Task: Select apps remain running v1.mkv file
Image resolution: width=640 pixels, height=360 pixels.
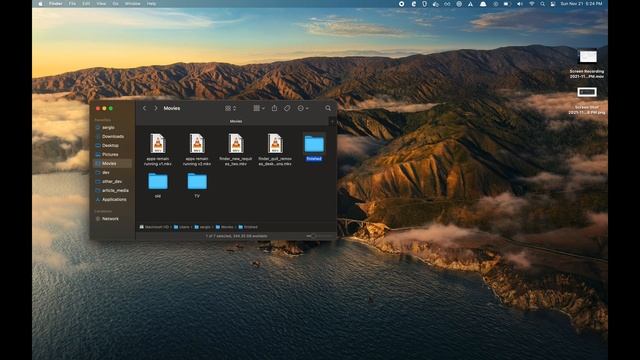Action: click(x=158, y=149)
